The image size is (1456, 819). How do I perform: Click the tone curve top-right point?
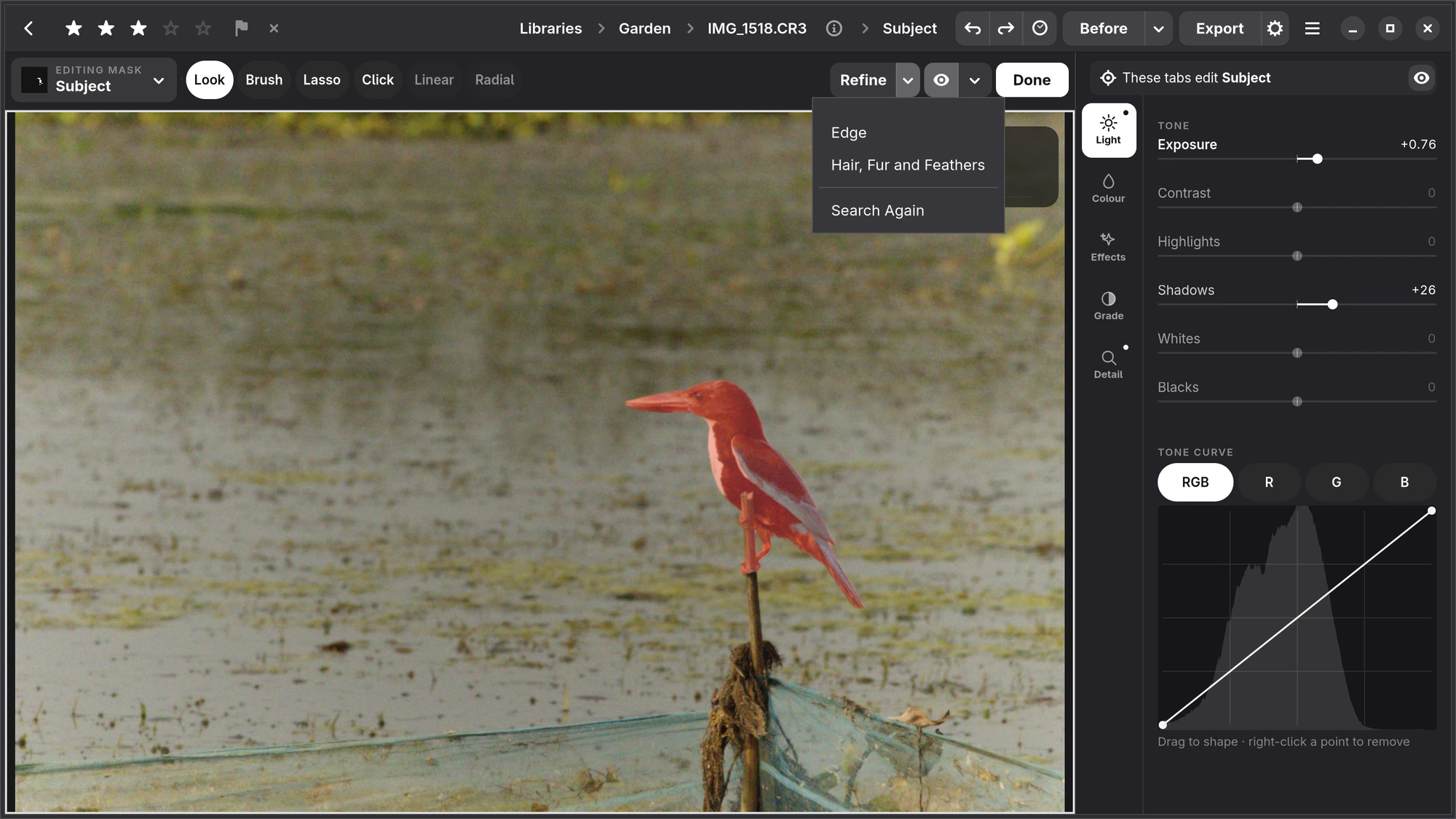[x=1431, y=510]
